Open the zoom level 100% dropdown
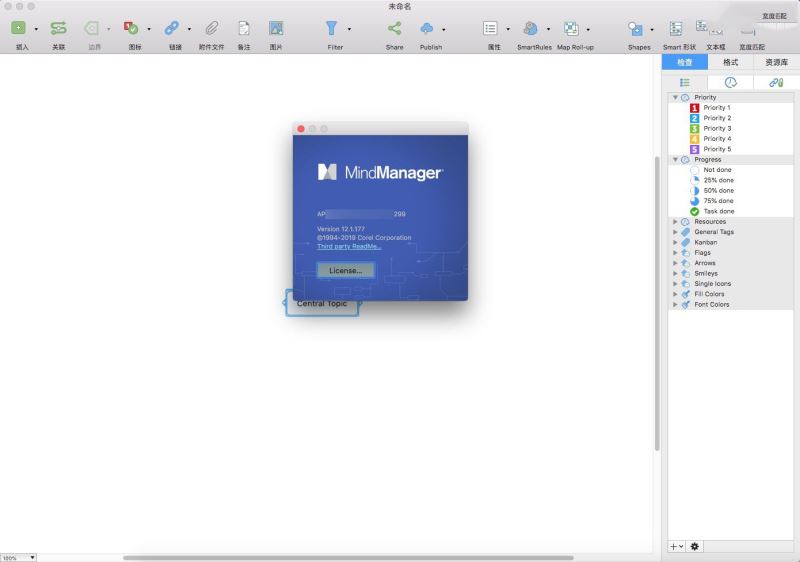 coord(18,557)
